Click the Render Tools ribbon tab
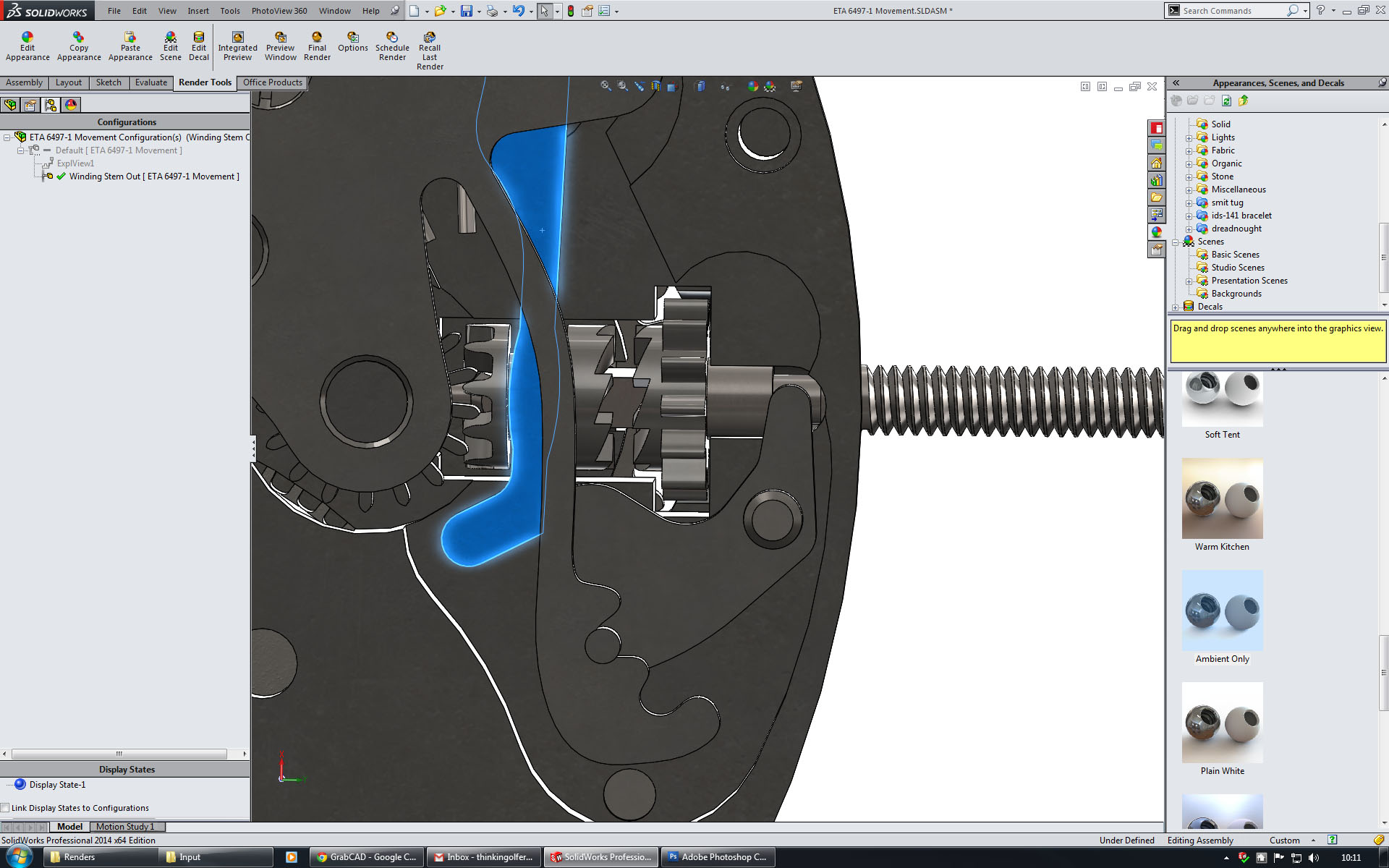This screenshot has height=868, width=1389. (204, 82)
